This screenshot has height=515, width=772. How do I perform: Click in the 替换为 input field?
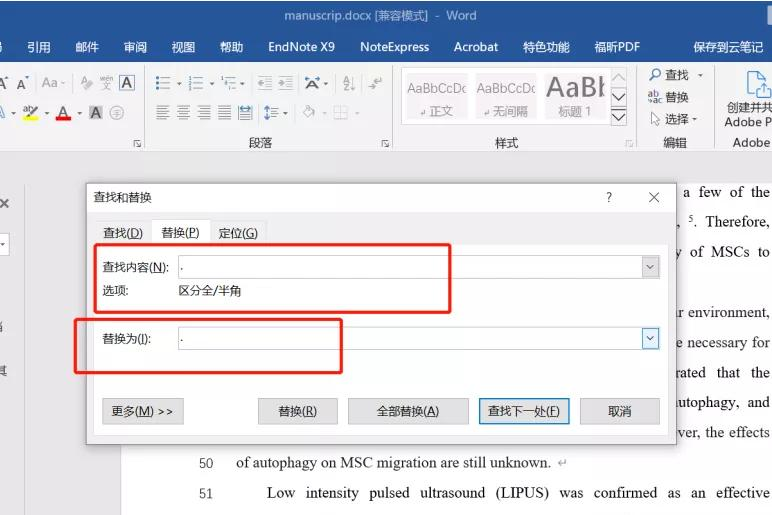[x=410, y=338]
